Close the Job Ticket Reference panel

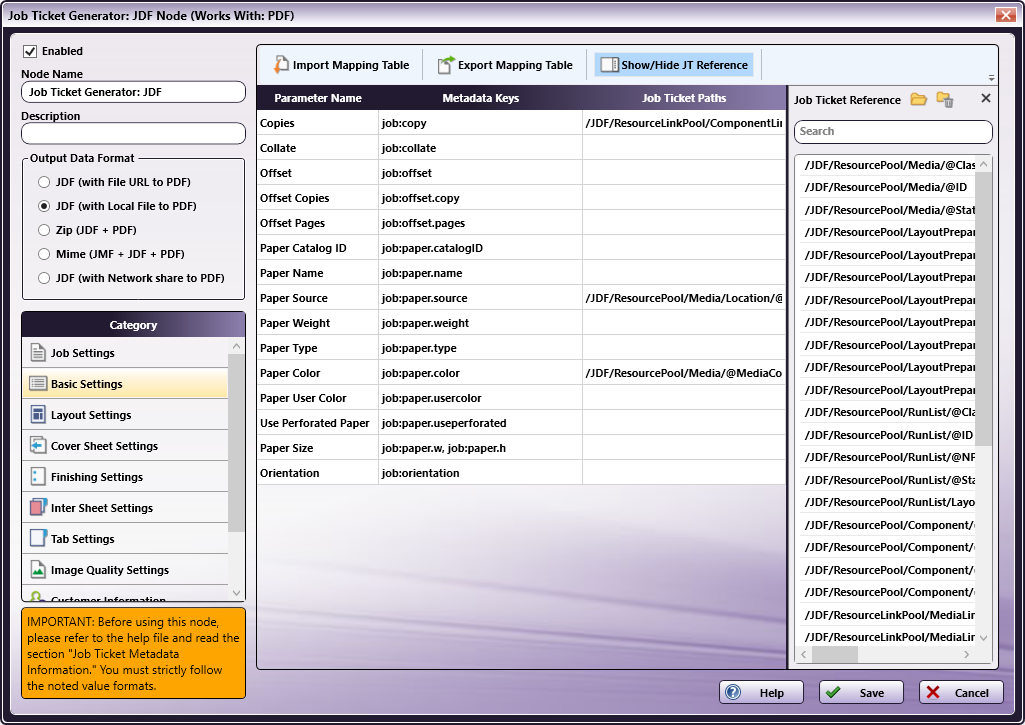986,98
